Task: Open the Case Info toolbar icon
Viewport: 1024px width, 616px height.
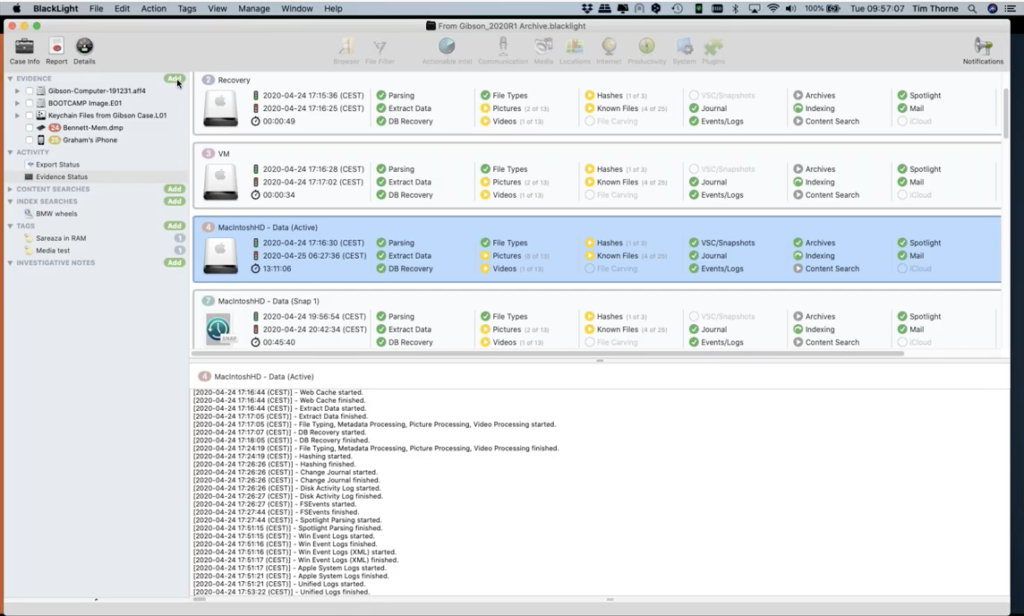Action: click(25, 46)
